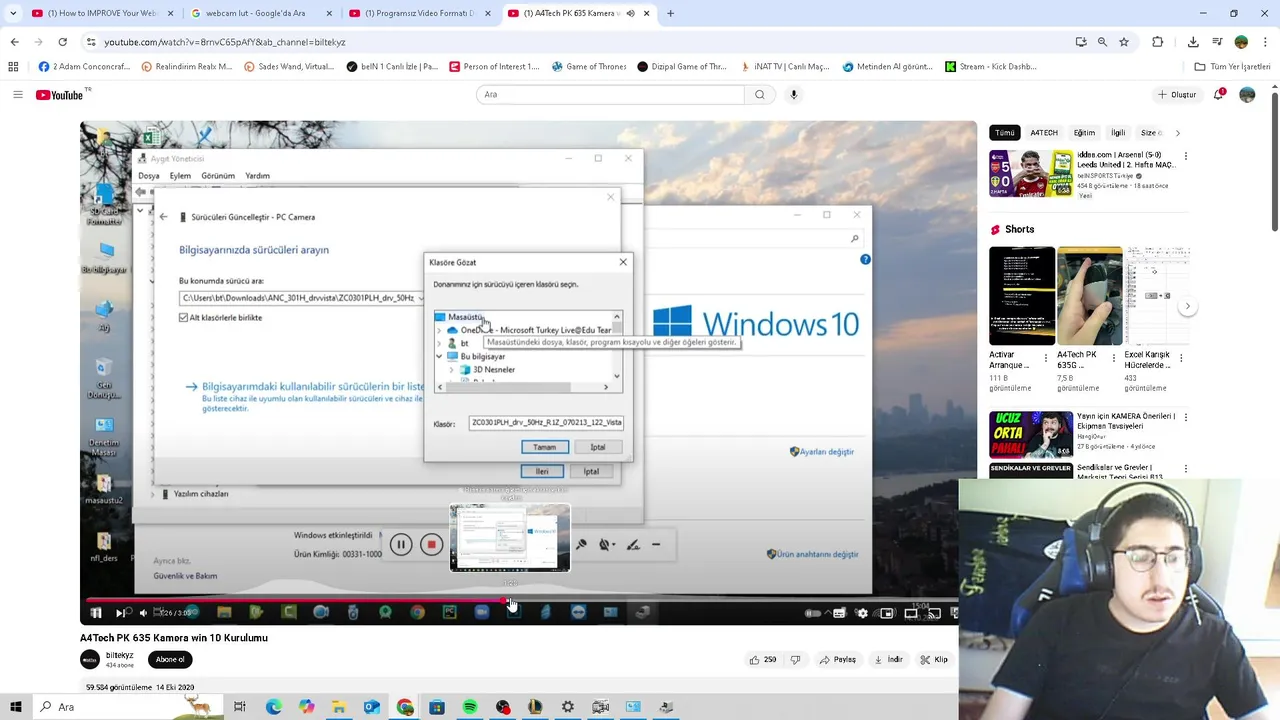Open the Arsenal Leeds video thumbnail
The width and height of the screenshot is (1280, 720).
click(1031, 174)
